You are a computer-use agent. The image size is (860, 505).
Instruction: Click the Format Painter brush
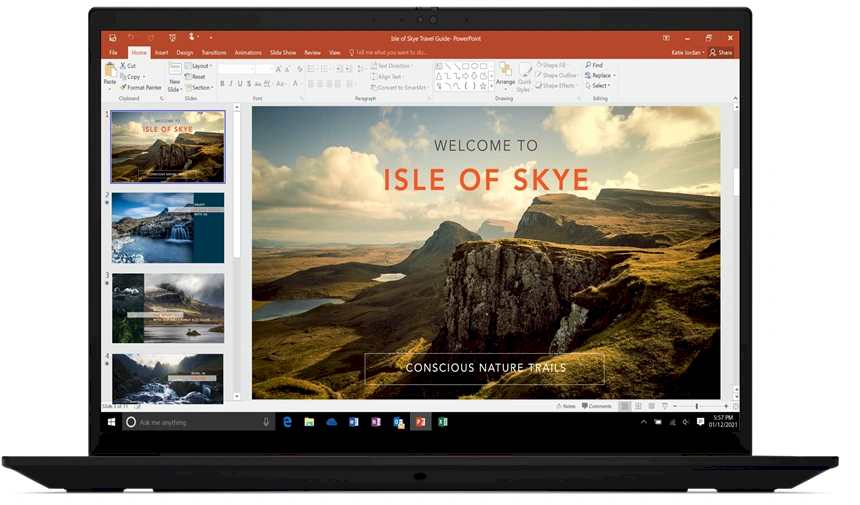click(x=140, y=87)
